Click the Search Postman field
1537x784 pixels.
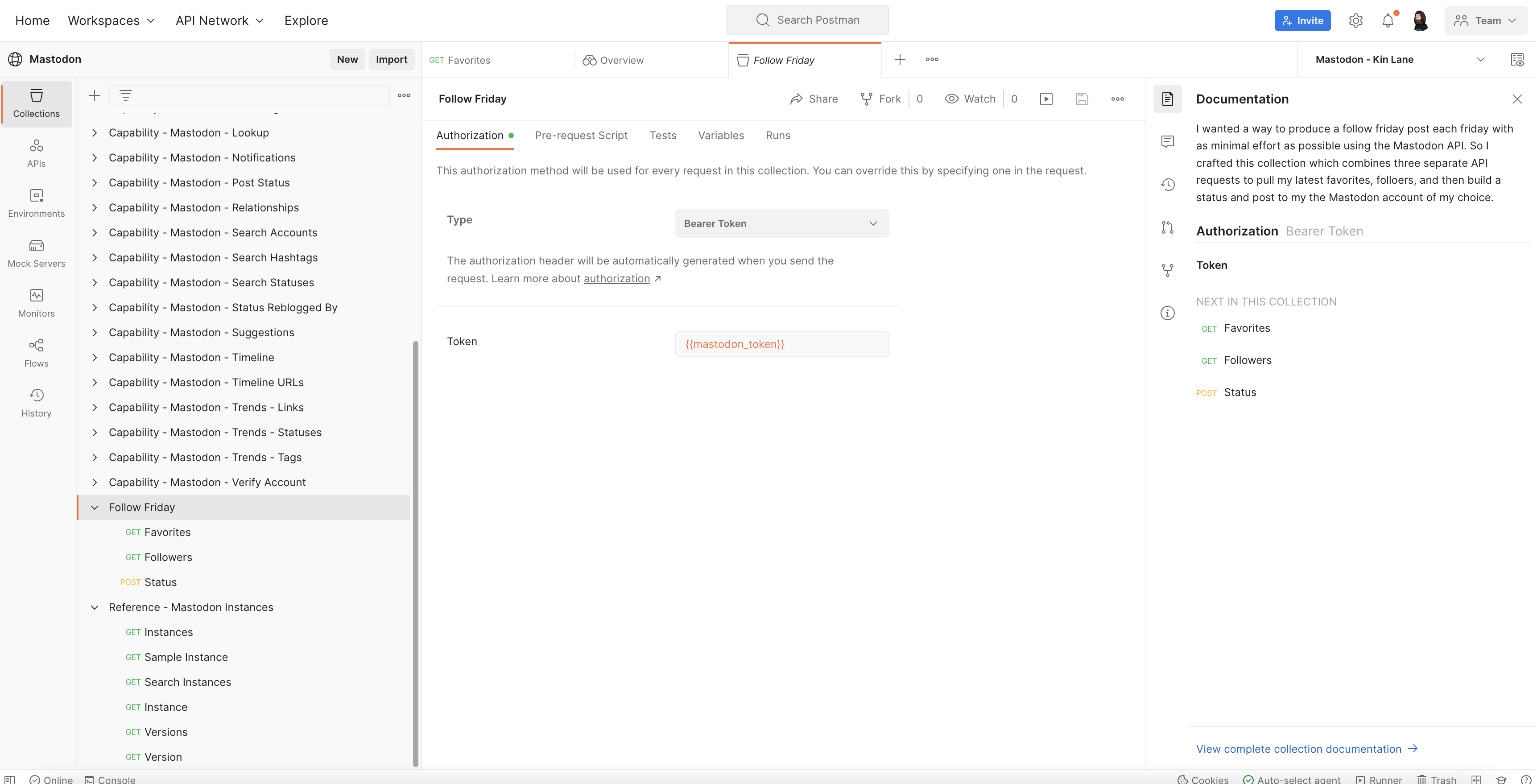point(807,20)
